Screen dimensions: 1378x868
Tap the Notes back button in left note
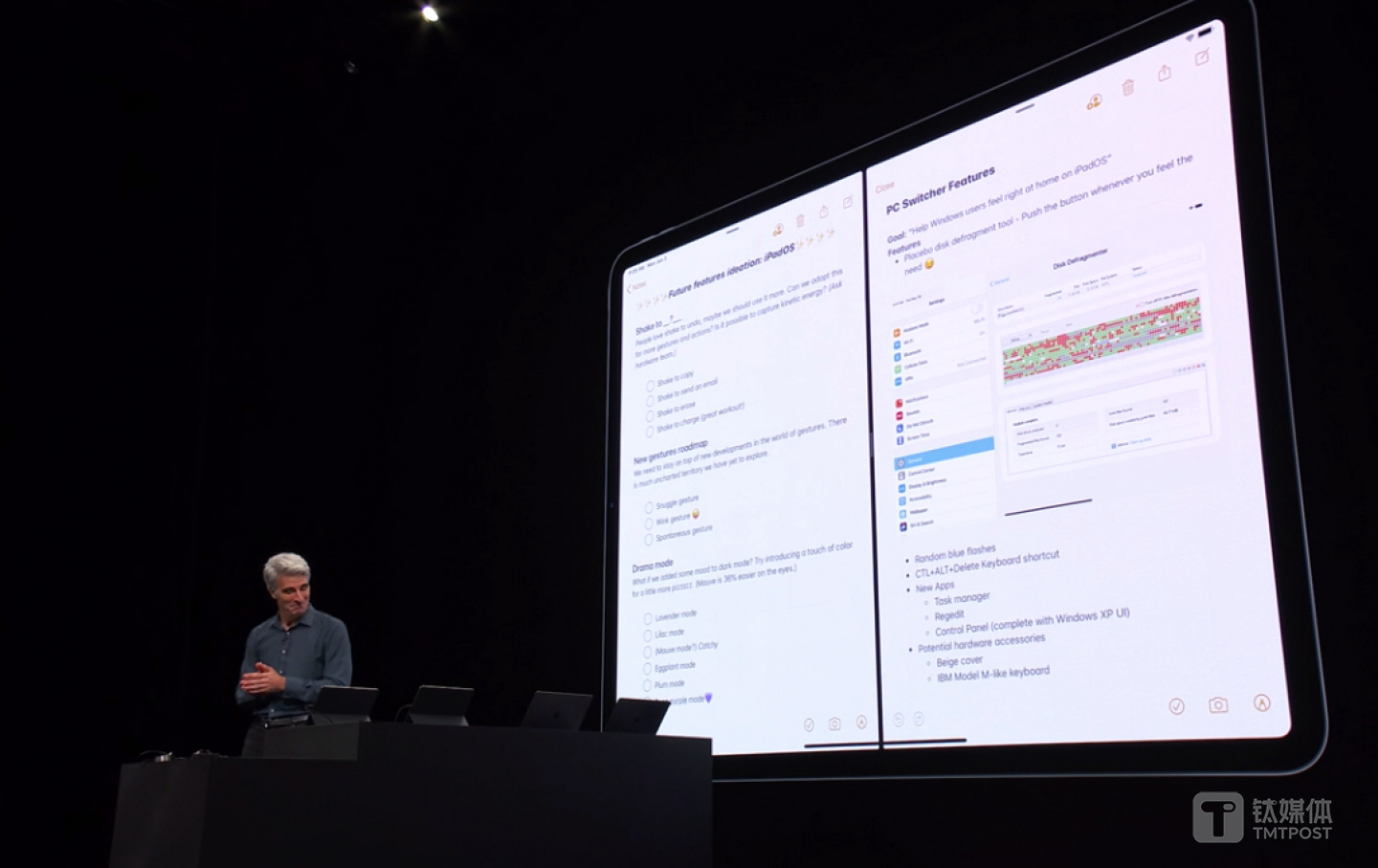pos(637,287)
